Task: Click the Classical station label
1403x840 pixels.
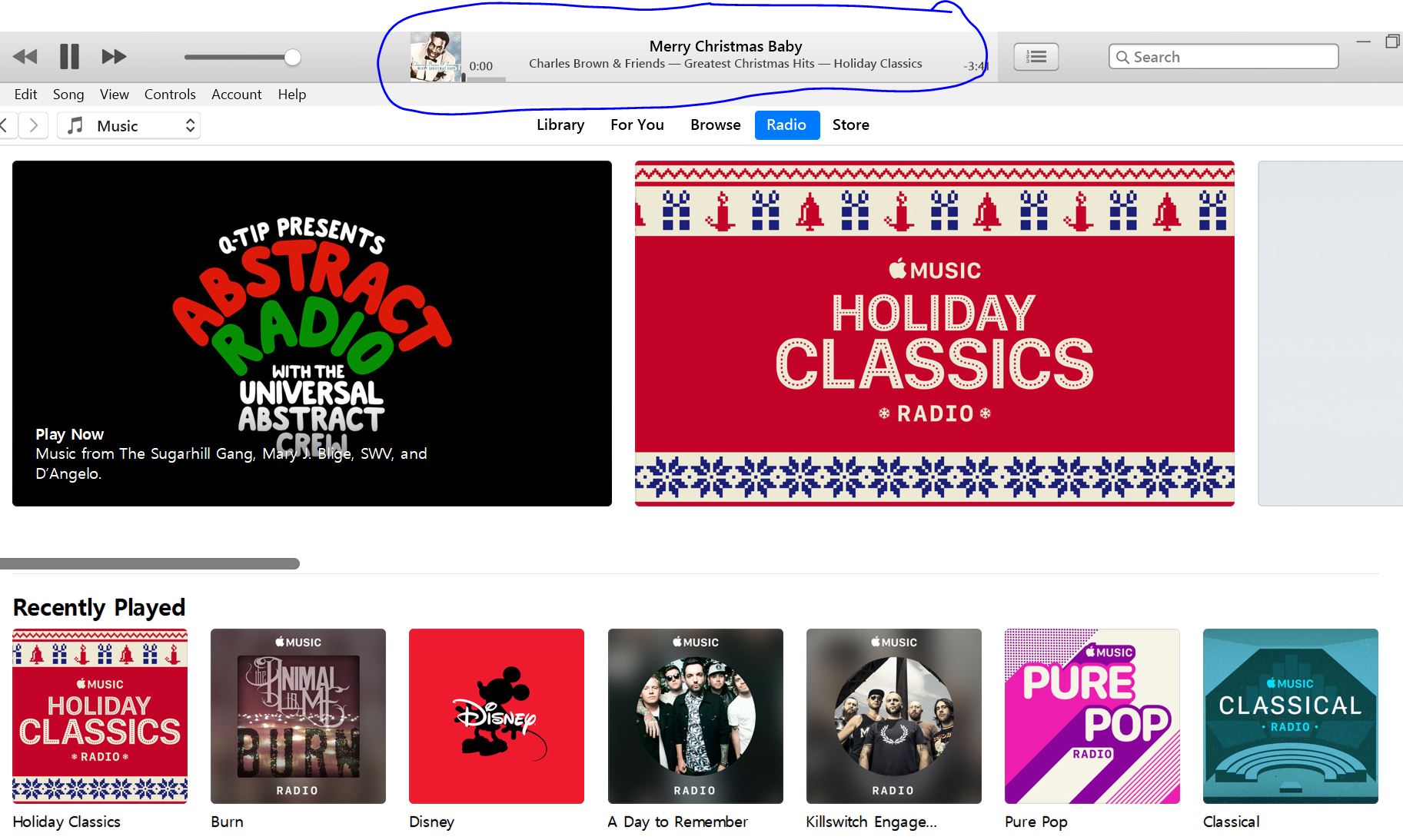Action: [x=1232, y=822]
